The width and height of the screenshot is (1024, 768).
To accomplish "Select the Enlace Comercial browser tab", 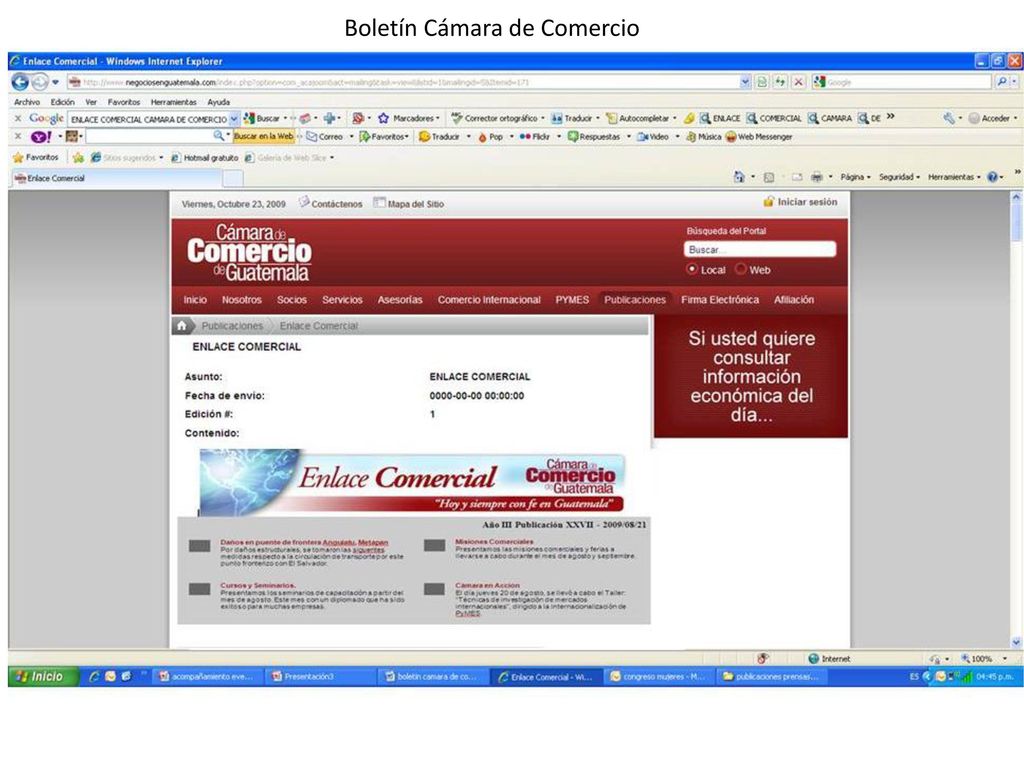I will tap(118, 178).
